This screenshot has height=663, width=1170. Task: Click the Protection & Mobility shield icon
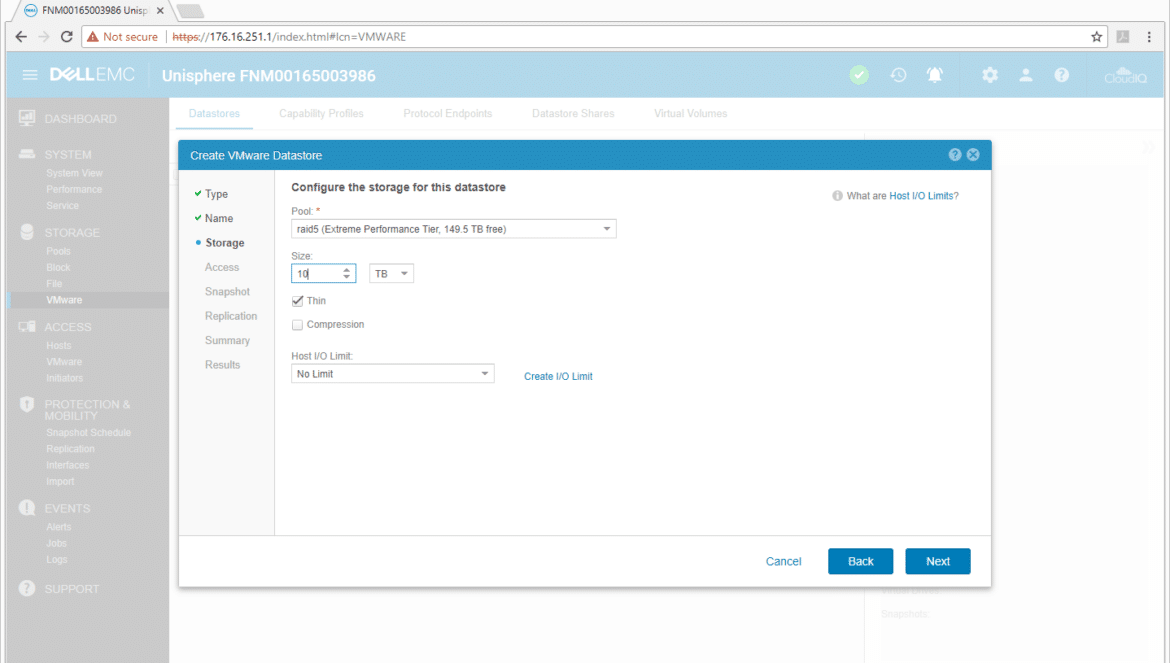click(27, 404)
